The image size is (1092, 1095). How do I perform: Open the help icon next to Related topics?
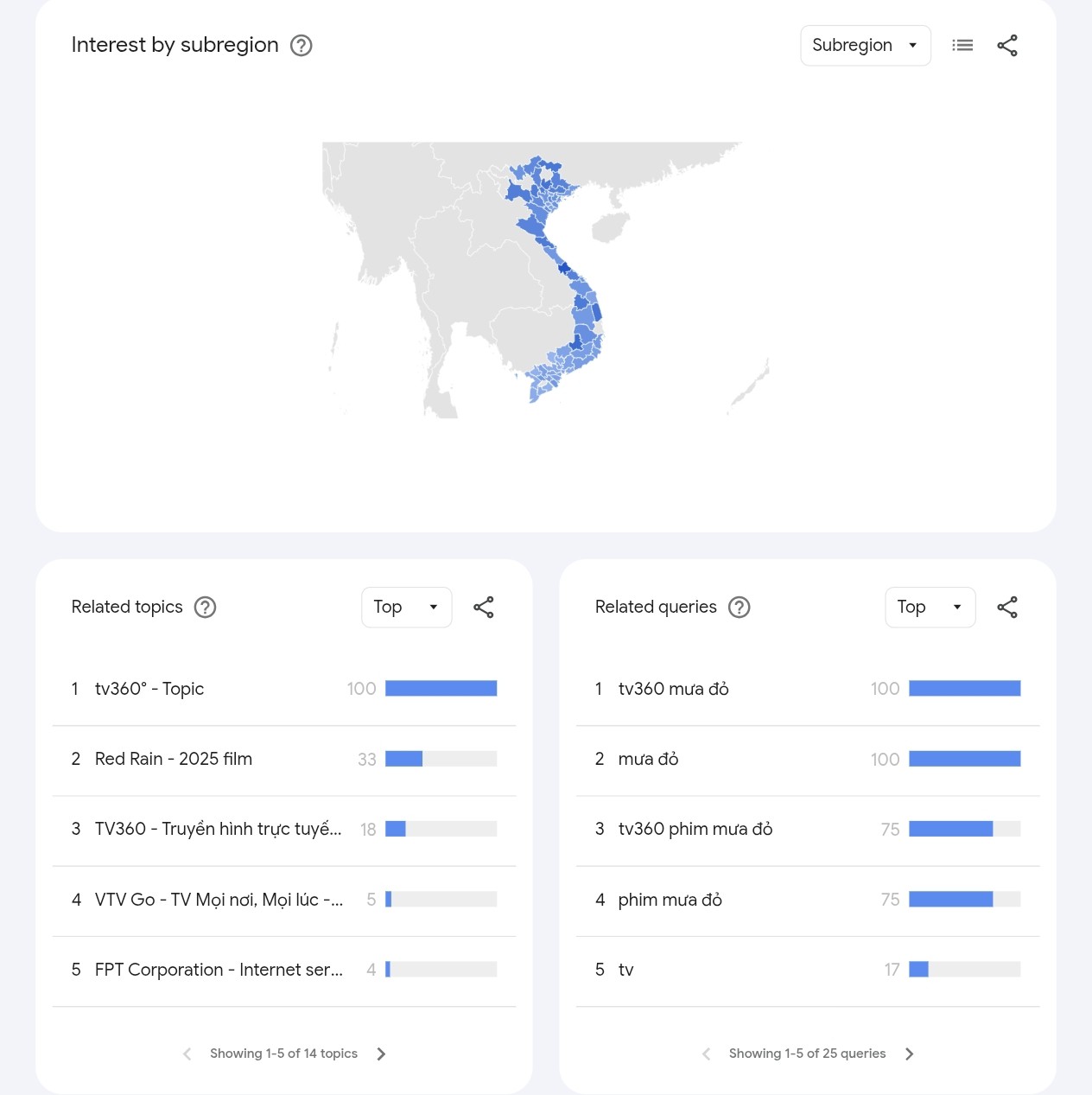click(205, 608)
